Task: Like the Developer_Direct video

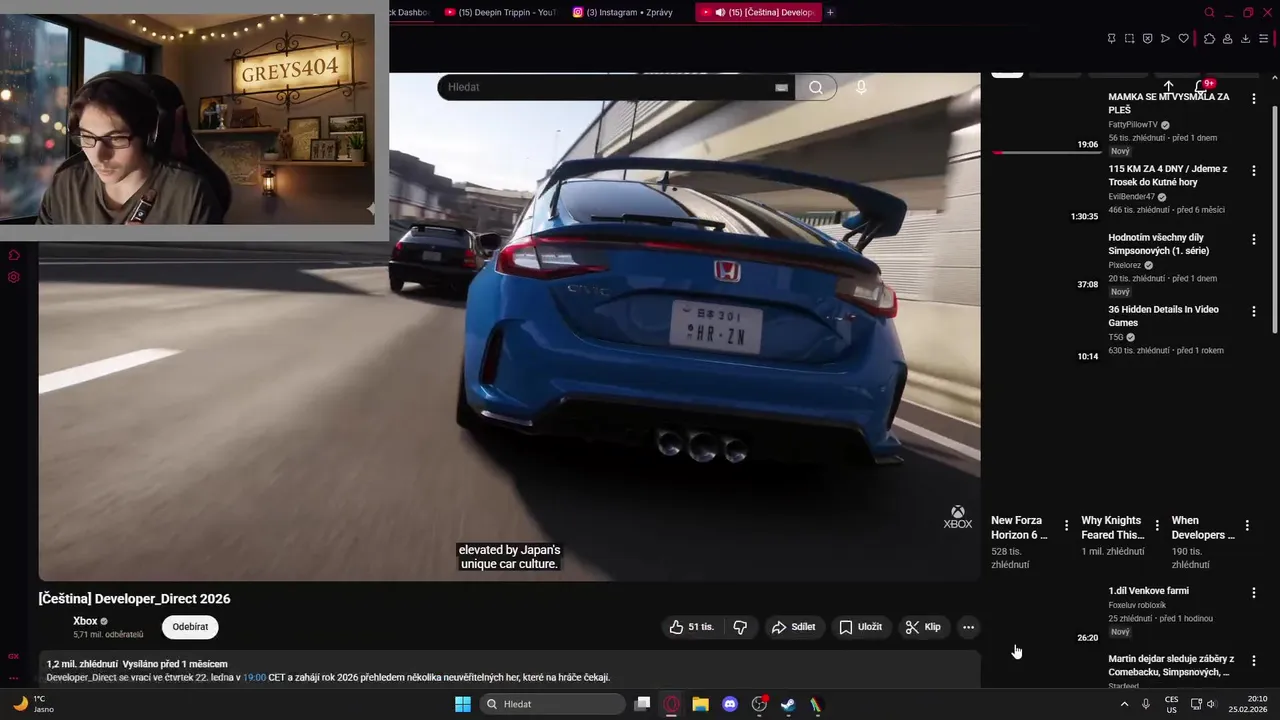Action: (692, 627)
